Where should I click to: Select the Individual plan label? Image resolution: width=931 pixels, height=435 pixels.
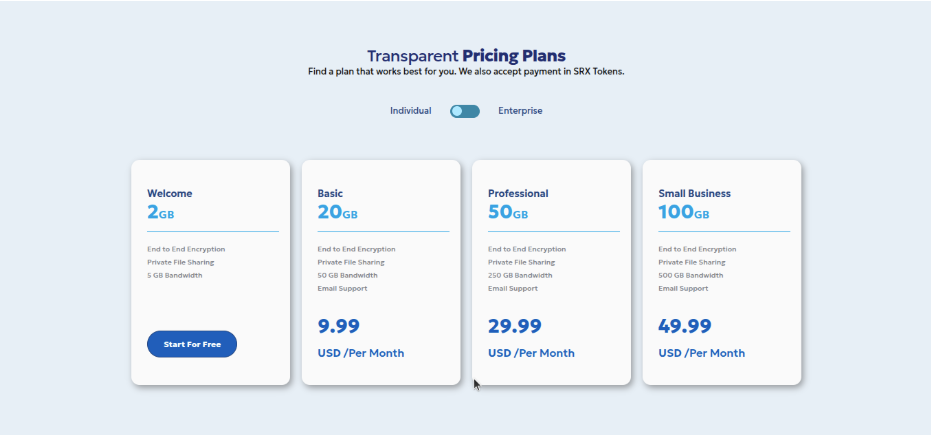tap(410, 111)
